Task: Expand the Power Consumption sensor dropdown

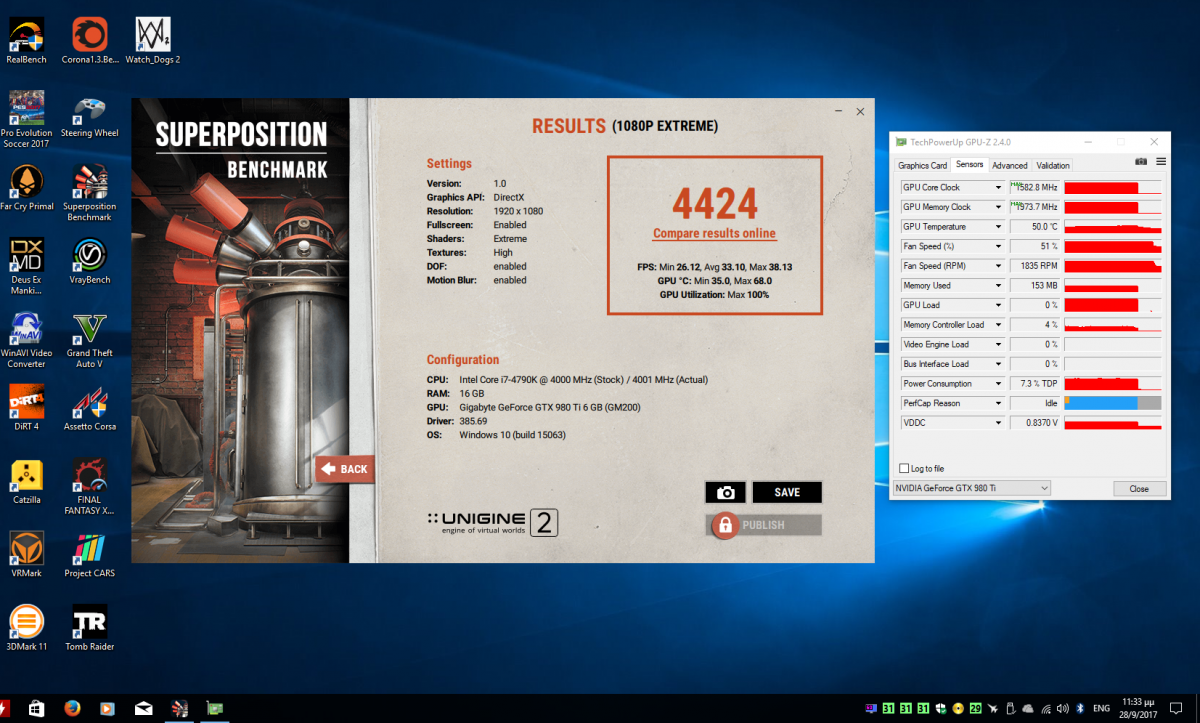Action: coord(997,384)
